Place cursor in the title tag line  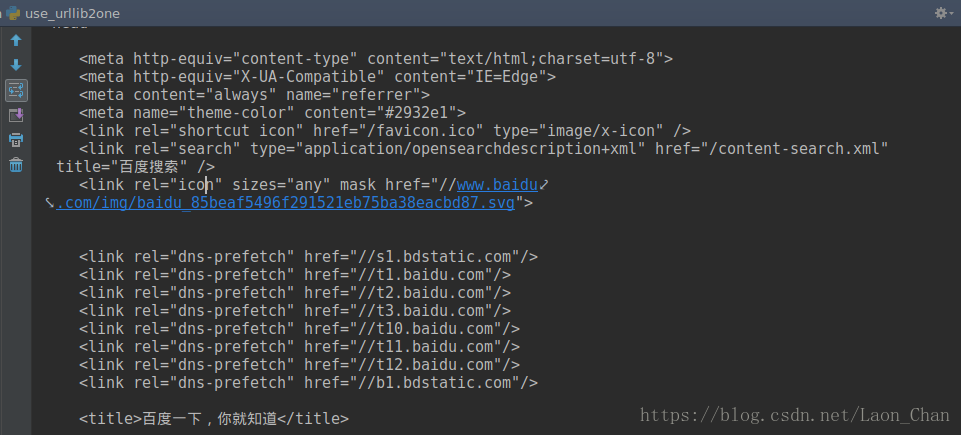coord(214,419)
